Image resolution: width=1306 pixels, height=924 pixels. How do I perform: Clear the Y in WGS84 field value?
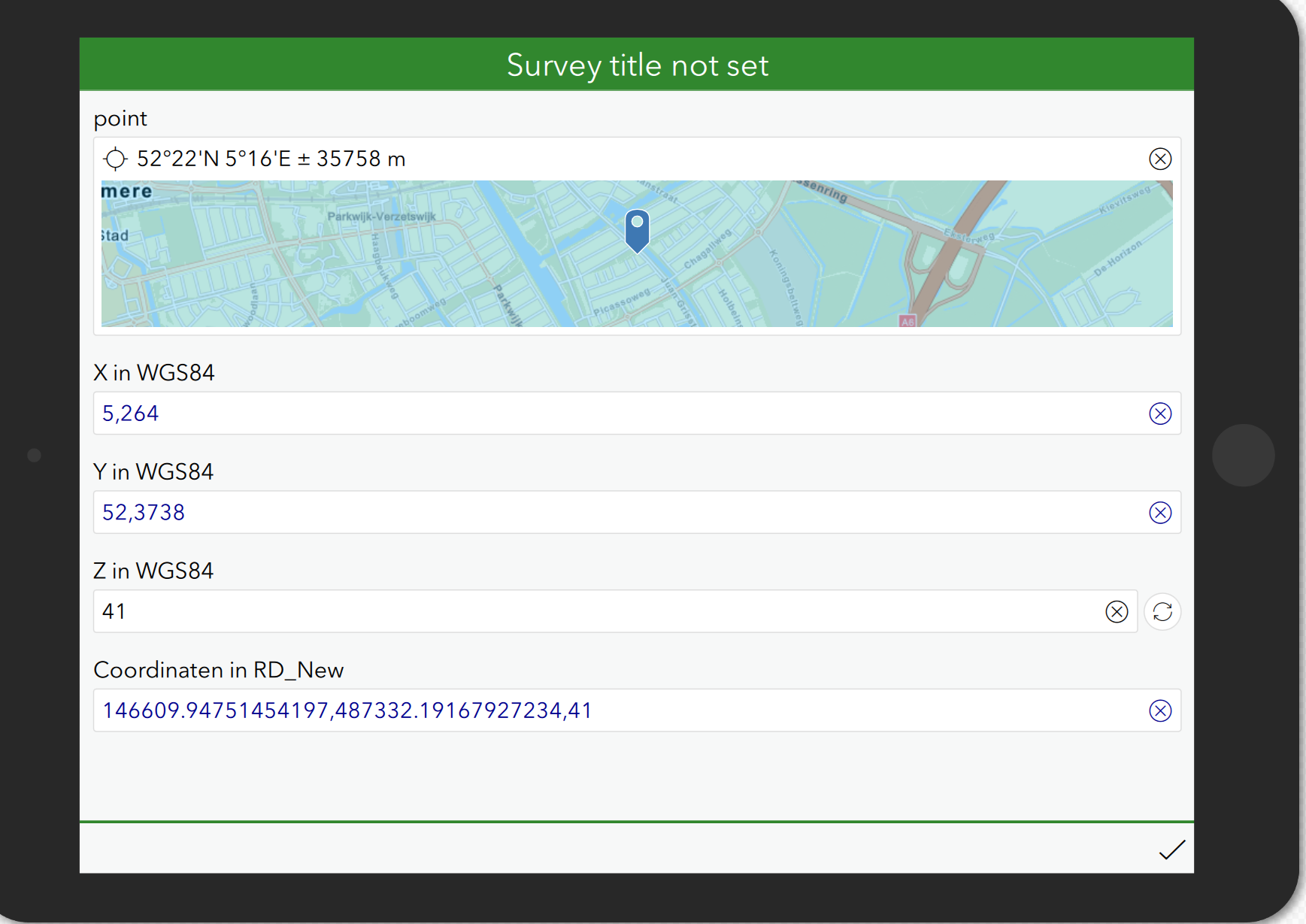[x=1160, y=512]
